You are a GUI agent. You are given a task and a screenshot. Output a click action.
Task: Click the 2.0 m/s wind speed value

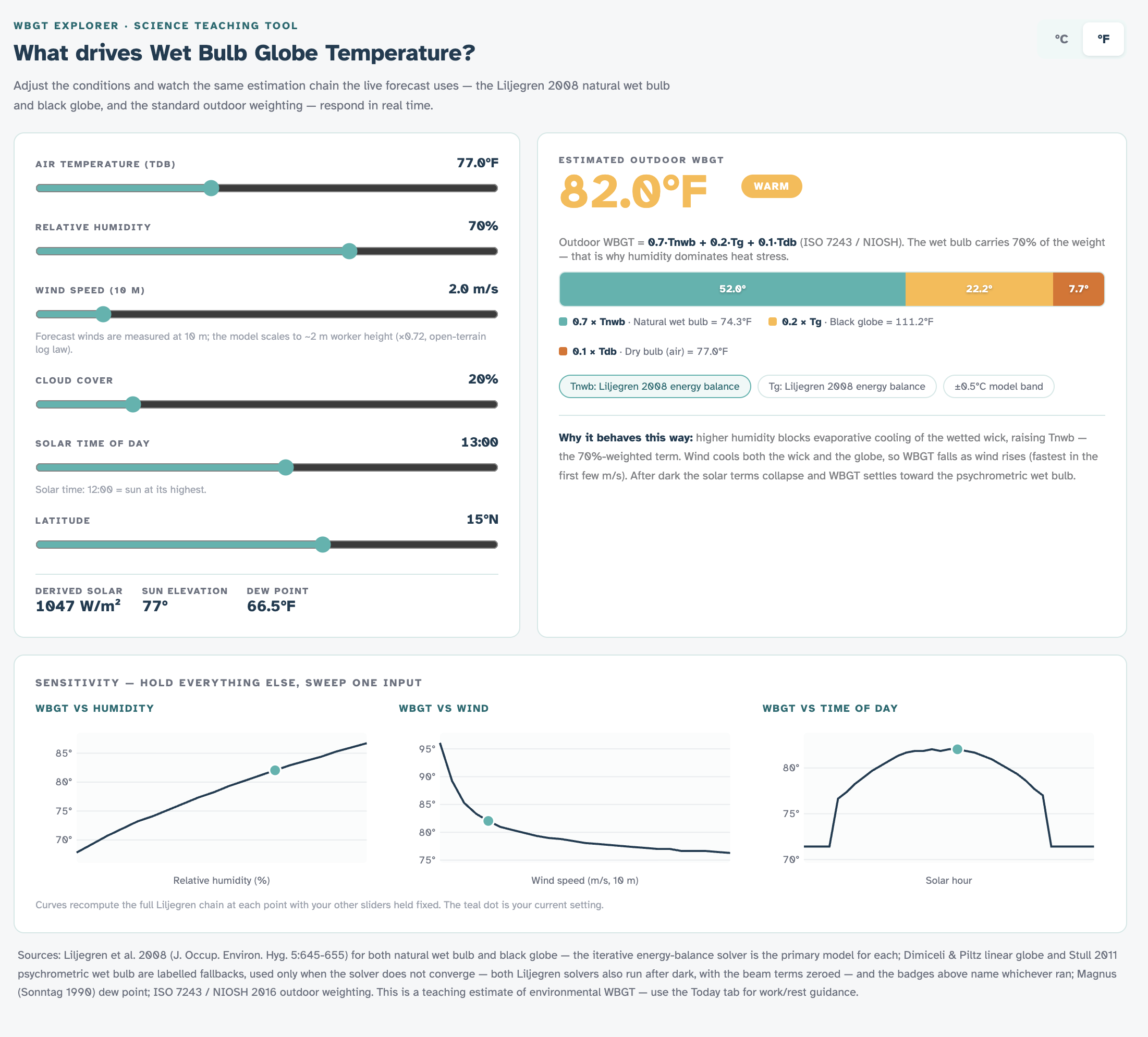point(473,289)
